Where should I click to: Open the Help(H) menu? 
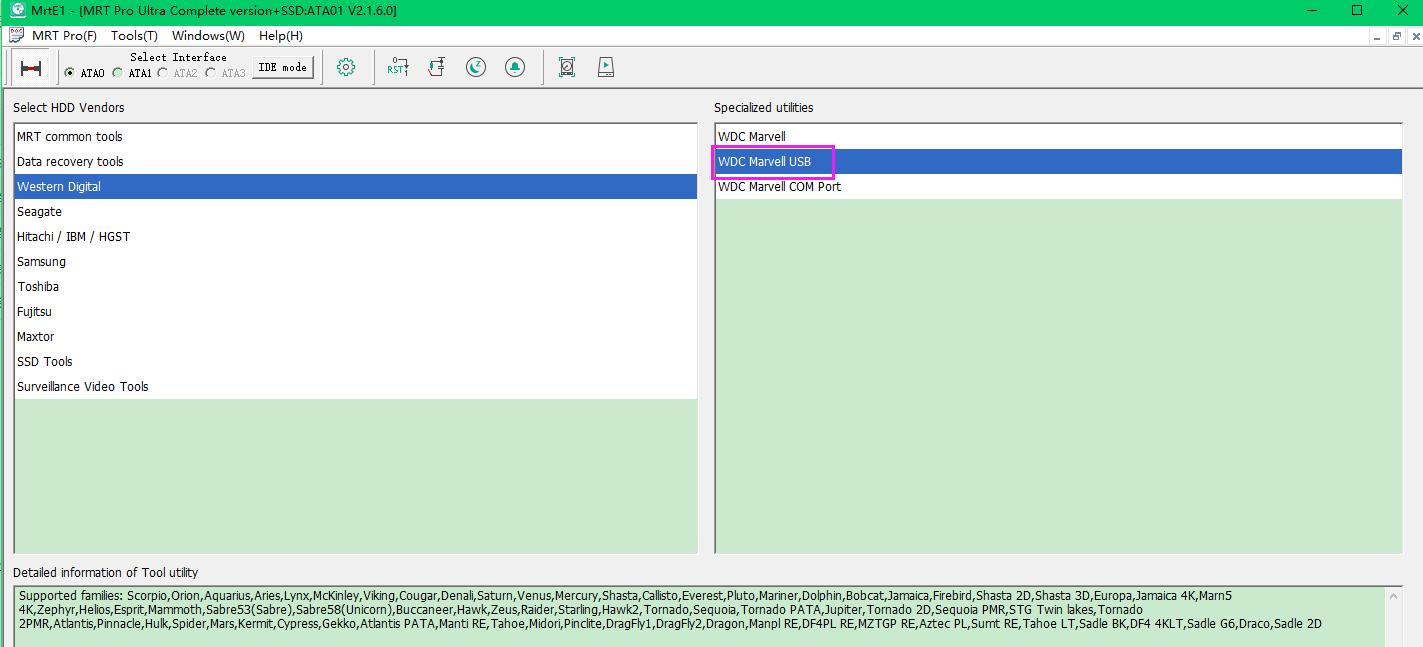(x=281, y=35)
